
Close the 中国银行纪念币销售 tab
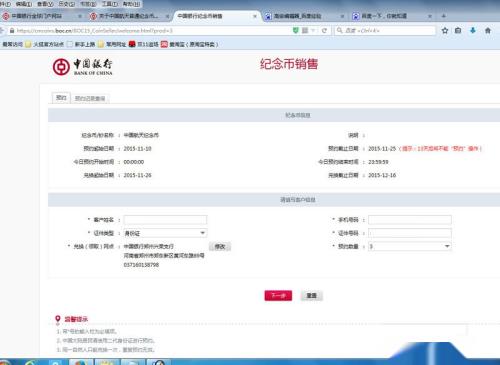[x=255, y=16]
